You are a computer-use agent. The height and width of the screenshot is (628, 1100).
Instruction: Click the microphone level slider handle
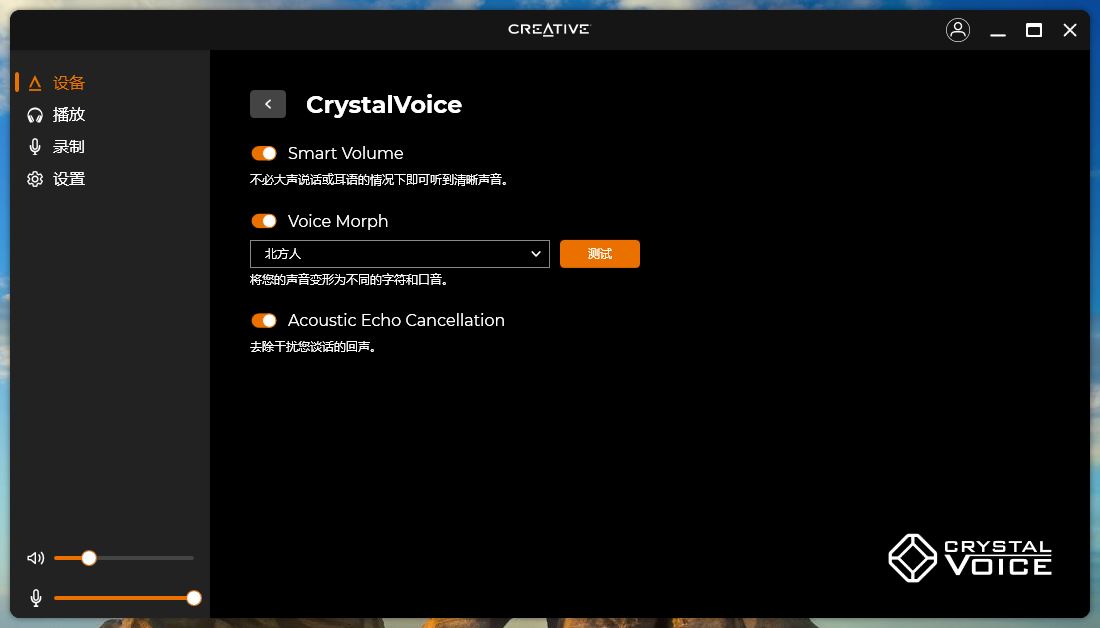tap(194, 598)
